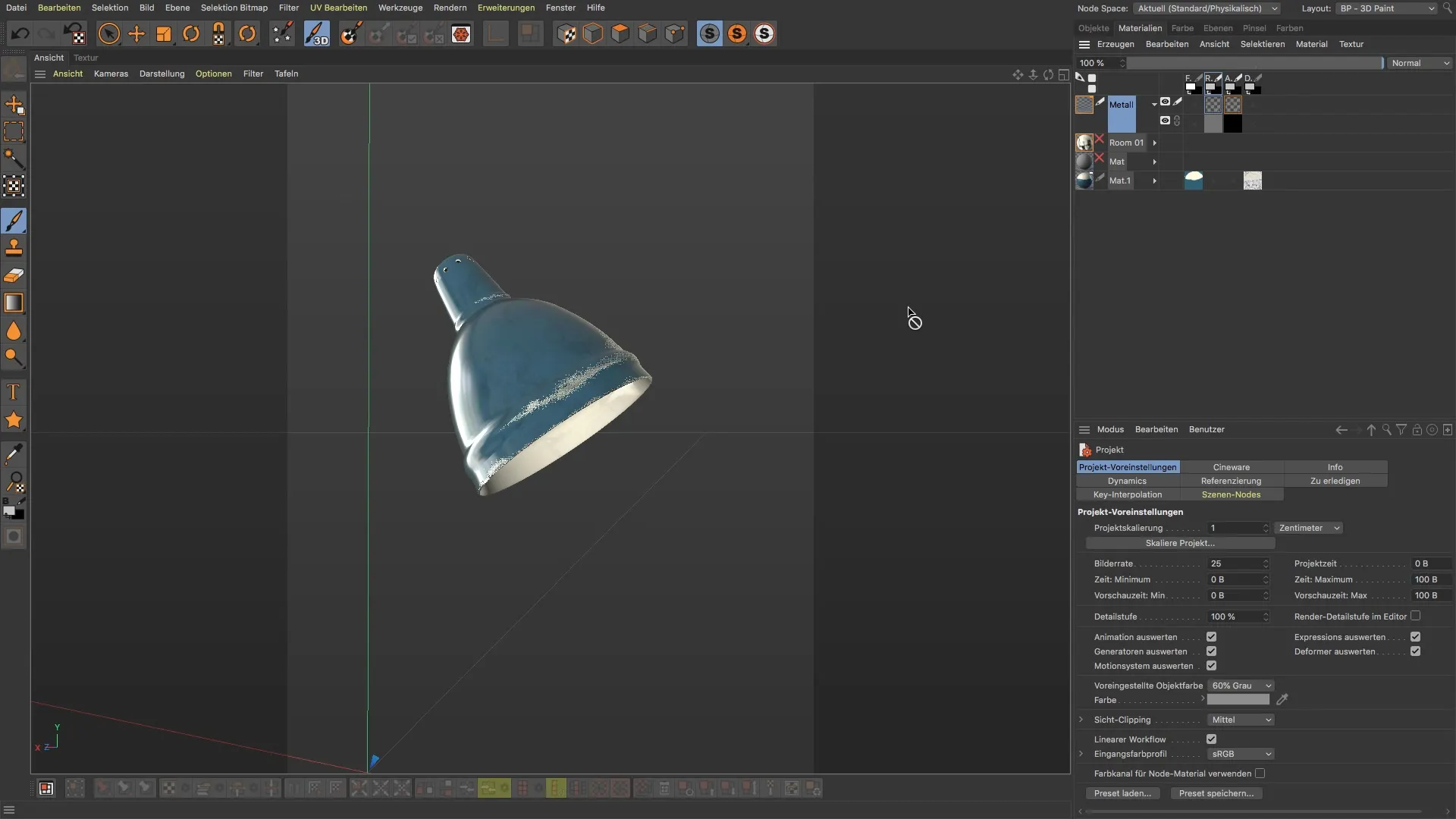The image size is (1456, 819).
Task: Click the Raybrush render view snowflake icon
Action: coord(461,33)
